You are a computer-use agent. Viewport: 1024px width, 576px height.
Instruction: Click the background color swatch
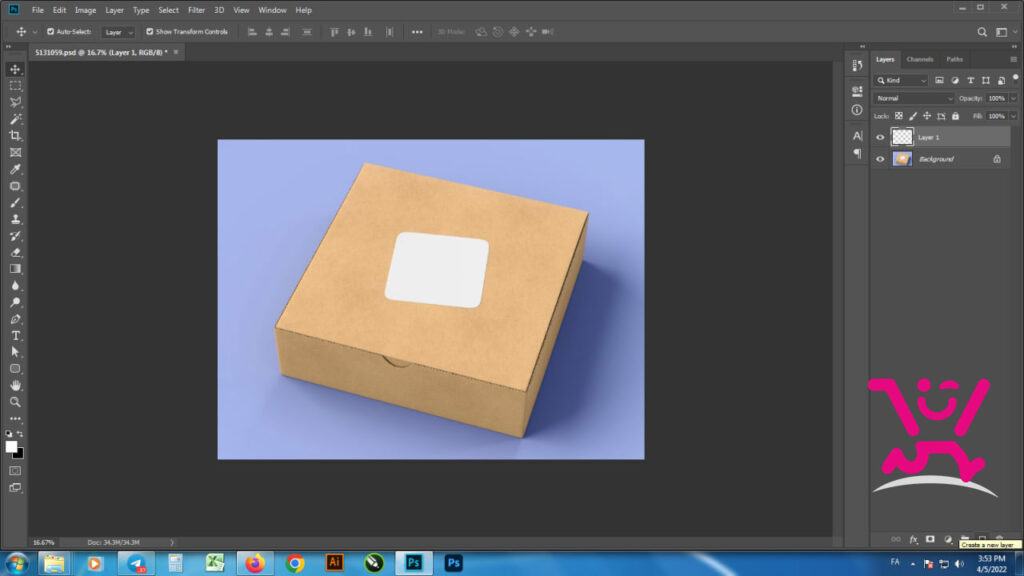20,455
